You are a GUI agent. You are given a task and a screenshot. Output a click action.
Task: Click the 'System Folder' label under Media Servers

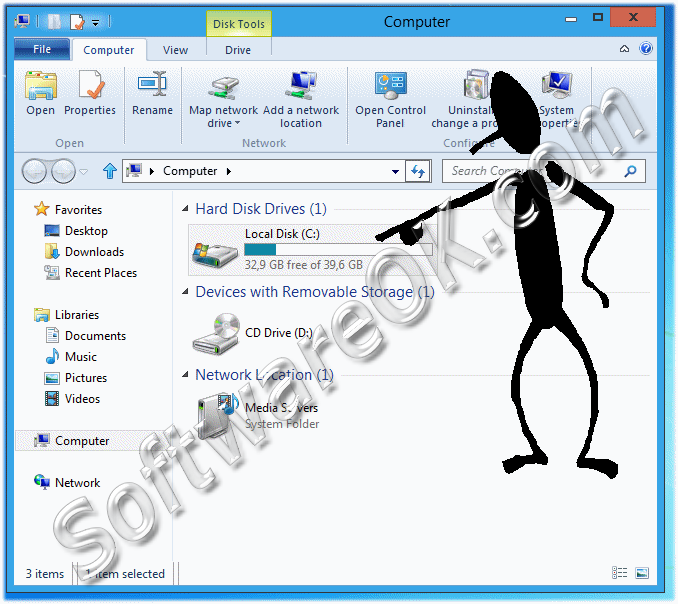(x=282, y=424)
